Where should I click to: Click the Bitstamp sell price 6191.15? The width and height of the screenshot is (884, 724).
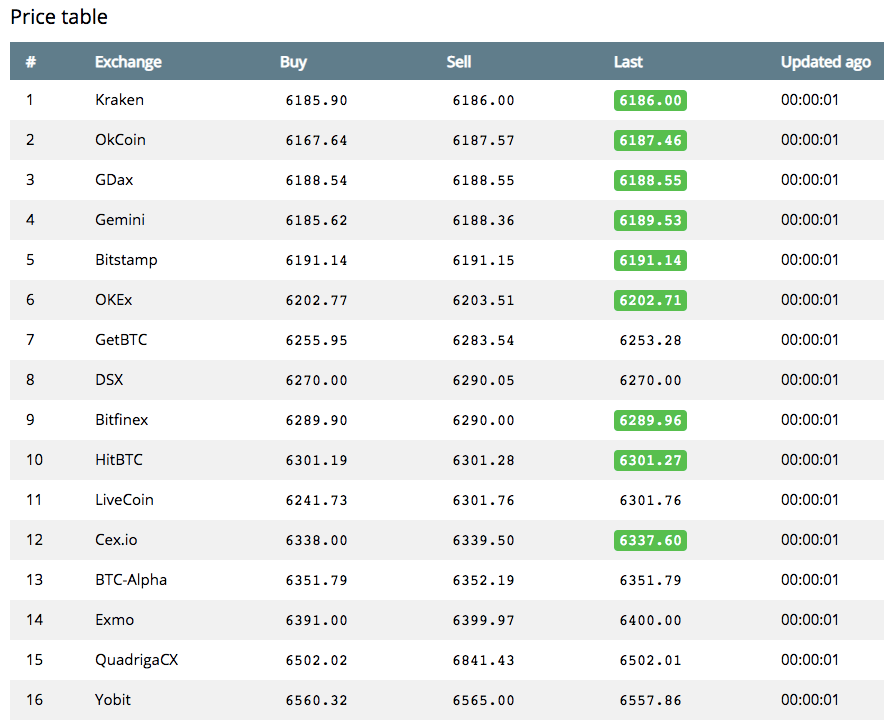point(483,261)
